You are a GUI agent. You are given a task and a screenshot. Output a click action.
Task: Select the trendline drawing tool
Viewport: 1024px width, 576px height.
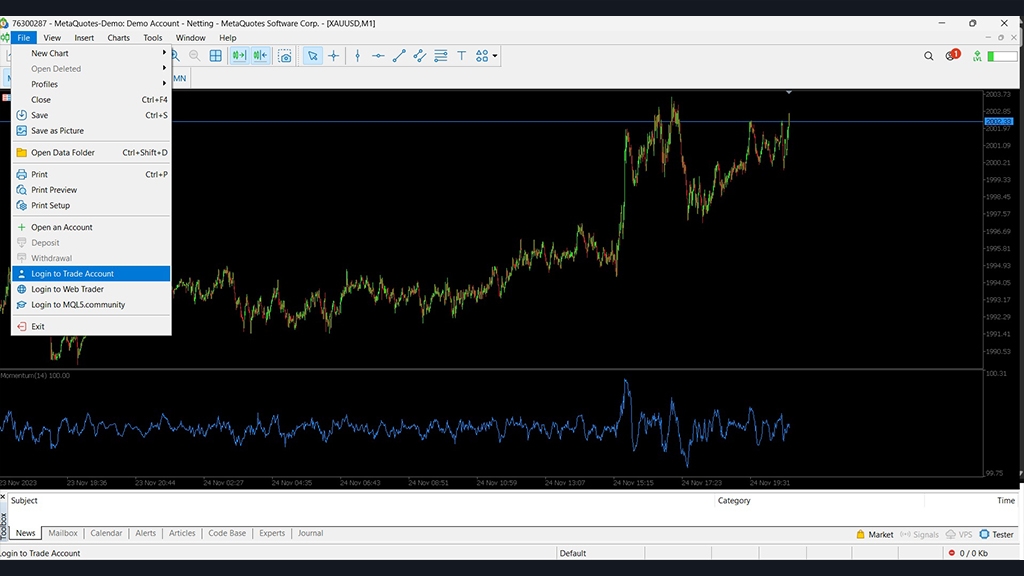399,56
